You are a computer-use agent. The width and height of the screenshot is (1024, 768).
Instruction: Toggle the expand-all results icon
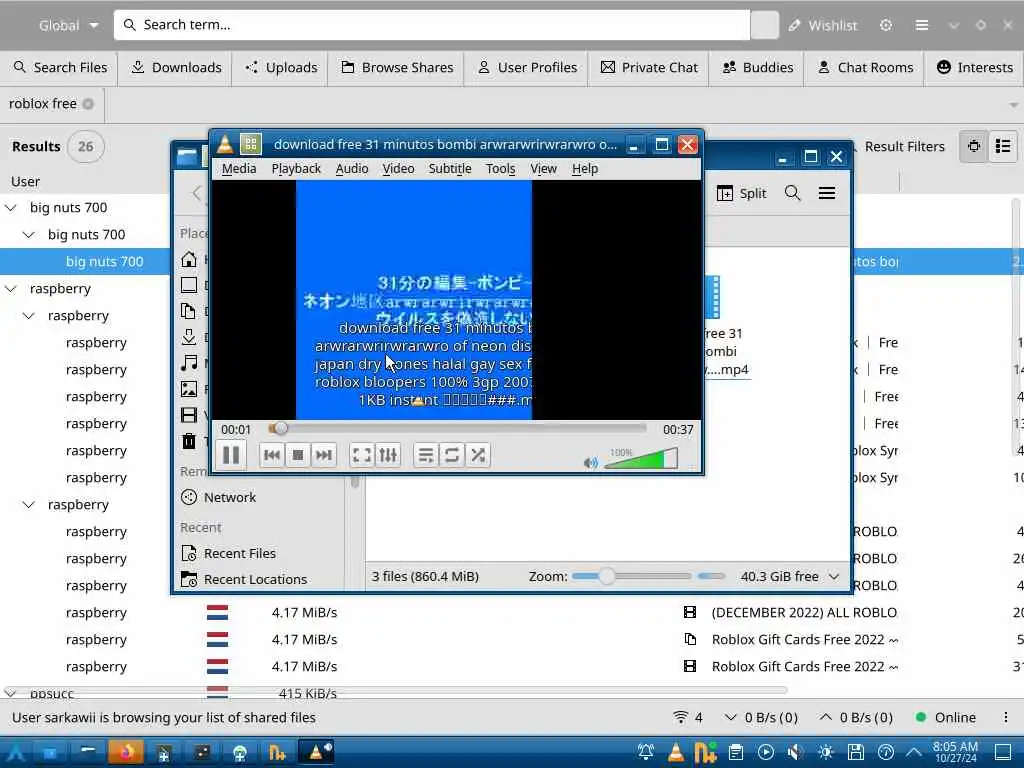974,146
